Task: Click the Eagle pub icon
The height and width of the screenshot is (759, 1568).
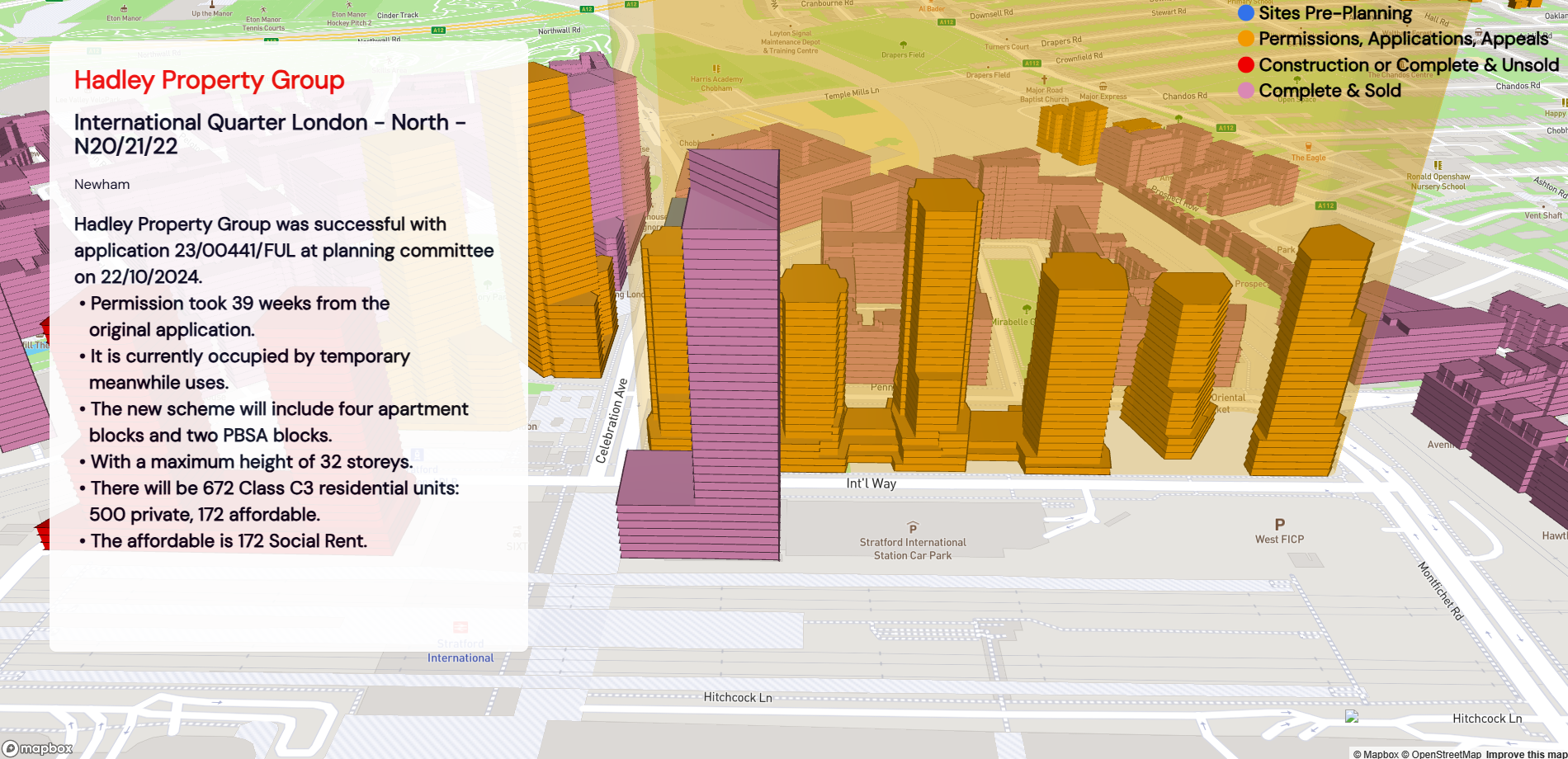Action: tap(1308, 147)
